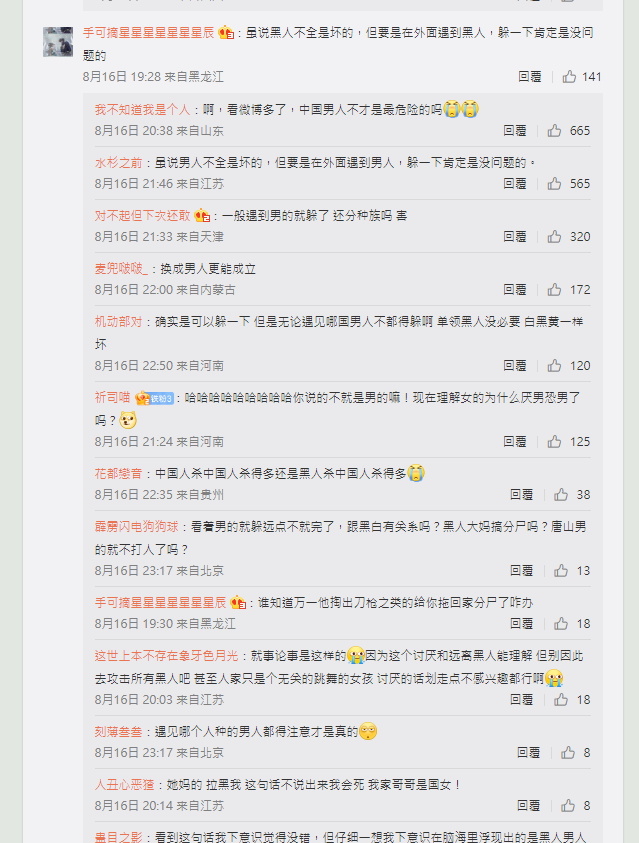
Task: Reply to the top comment from 黑龙江
Action: tap(529, 77)
